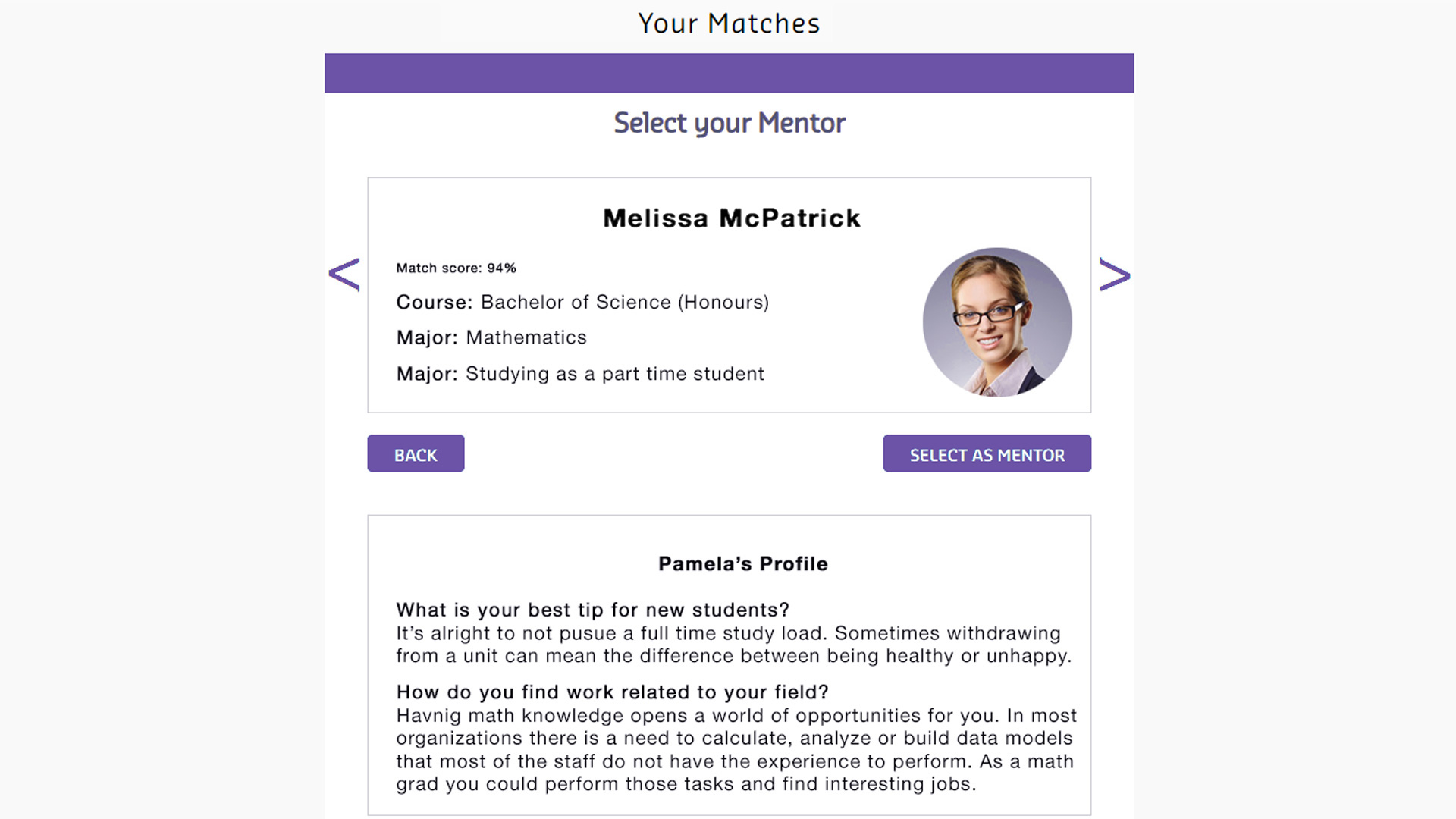Click the next mentor right arrow
Screen dimensions: 1456x819
point(1115,275)
